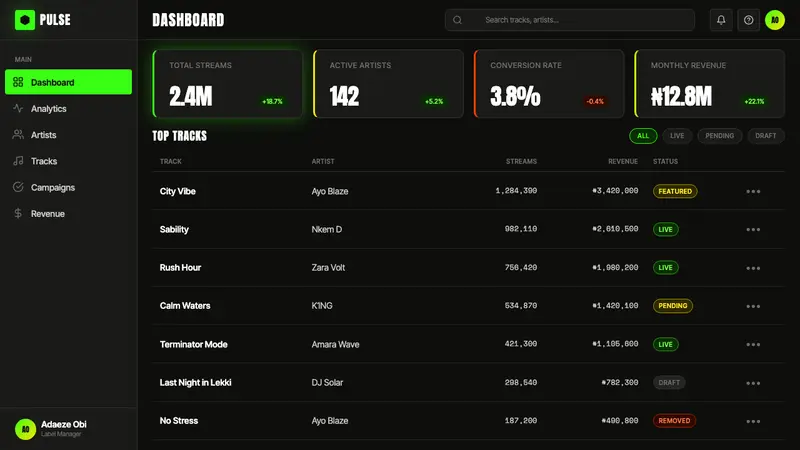Open Artists from the sidebar
Viewport: 800px width, 450px height.
(68, 135)
